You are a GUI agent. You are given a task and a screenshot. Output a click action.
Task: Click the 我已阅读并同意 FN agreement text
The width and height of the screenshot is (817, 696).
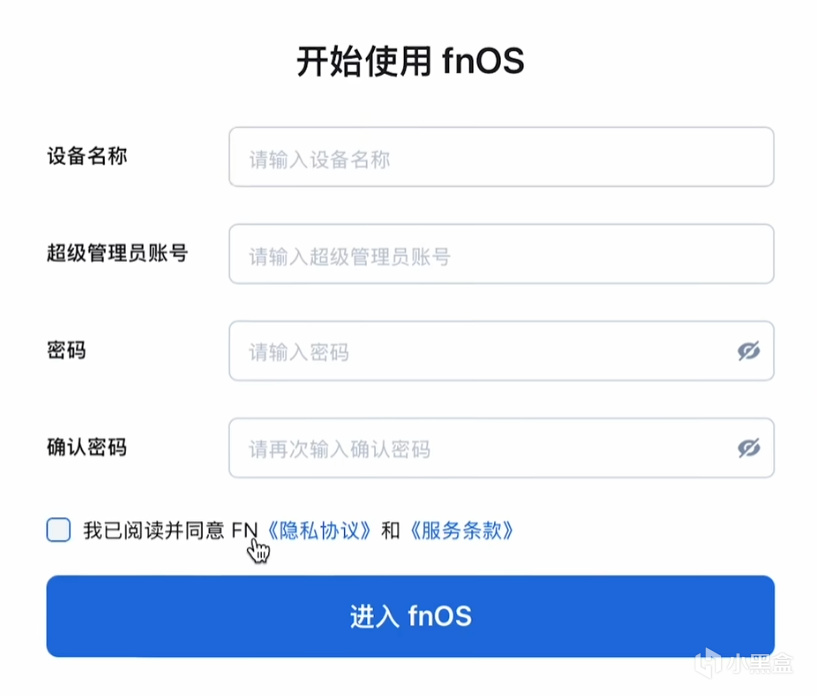(160, 530)
